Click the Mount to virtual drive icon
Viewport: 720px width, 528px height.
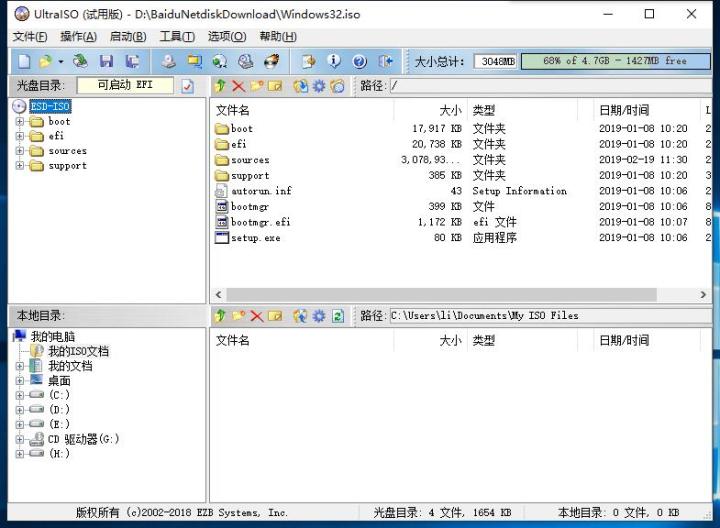(246, 61)
